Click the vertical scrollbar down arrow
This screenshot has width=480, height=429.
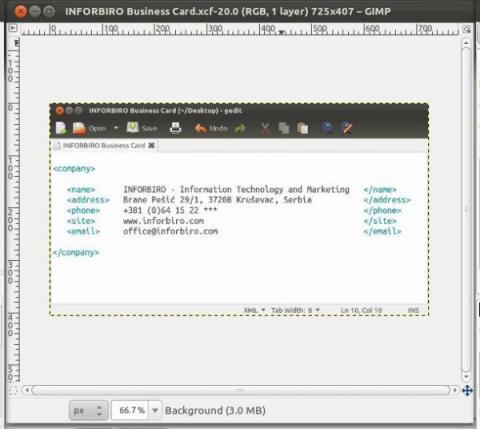[x=466, y=377]
